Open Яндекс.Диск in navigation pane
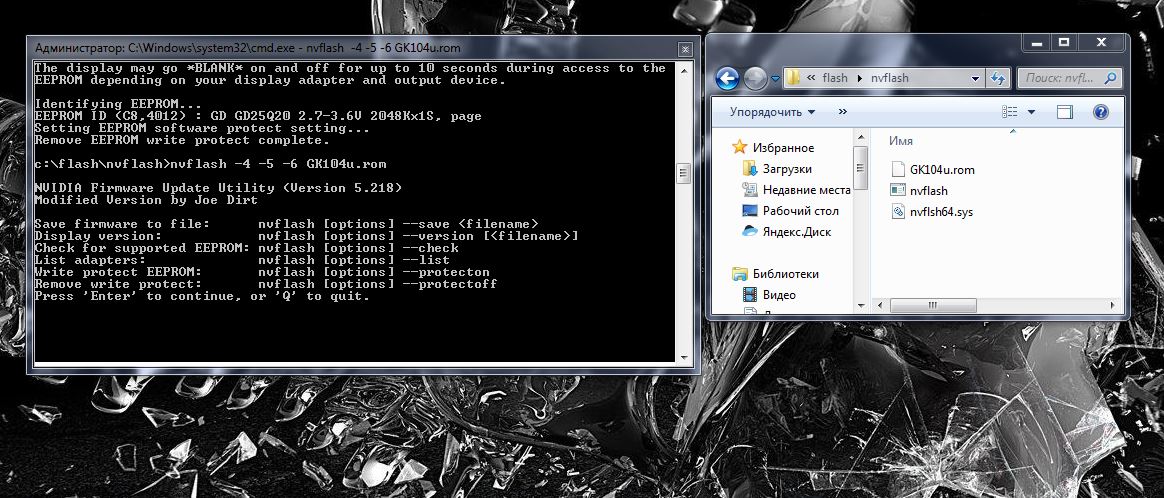 pyautogui.click(x=797, y=232)
